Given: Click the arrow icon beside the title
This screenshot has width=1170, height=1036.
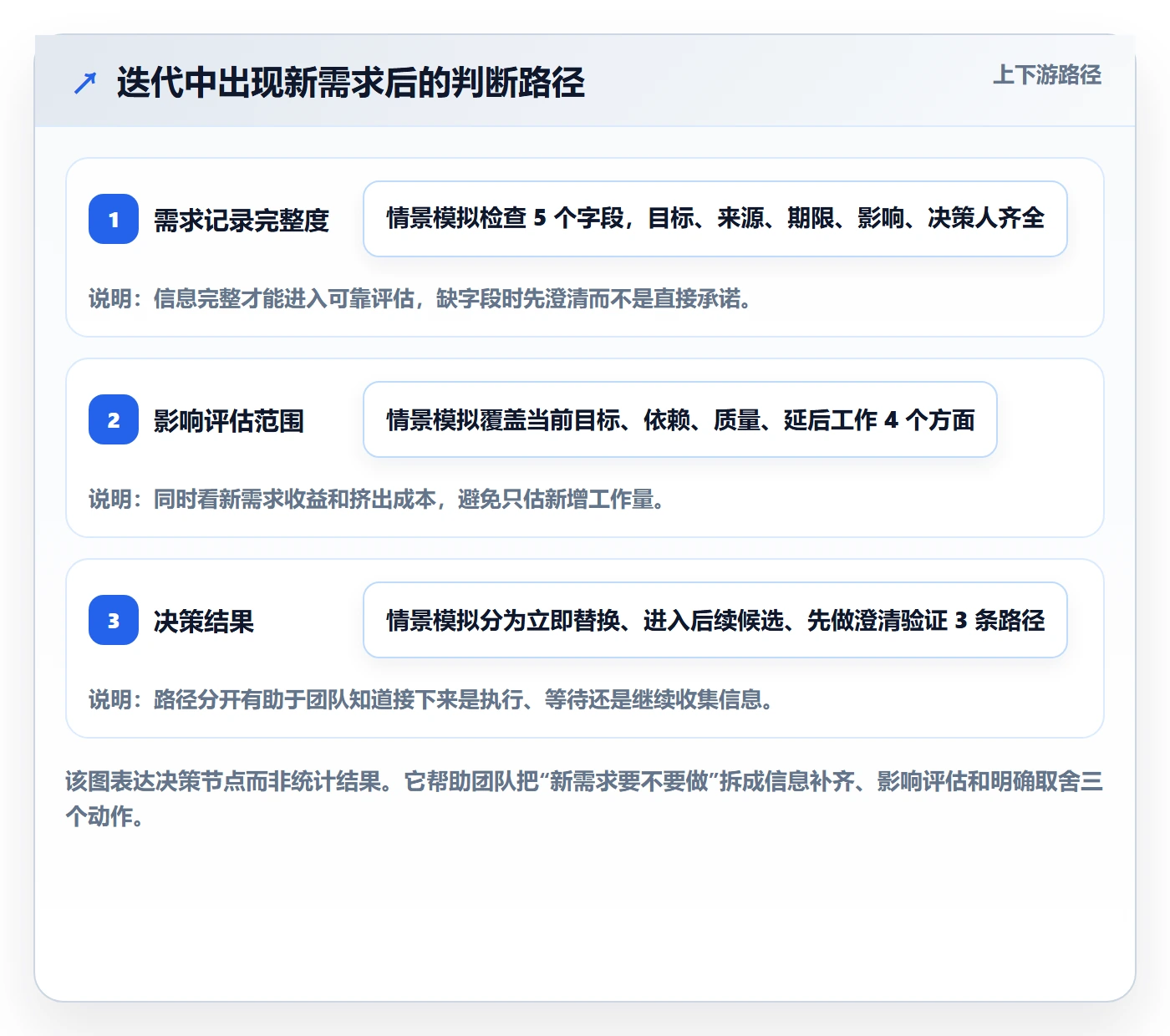Looking at the screenshot, I should [x=85, y=83].
